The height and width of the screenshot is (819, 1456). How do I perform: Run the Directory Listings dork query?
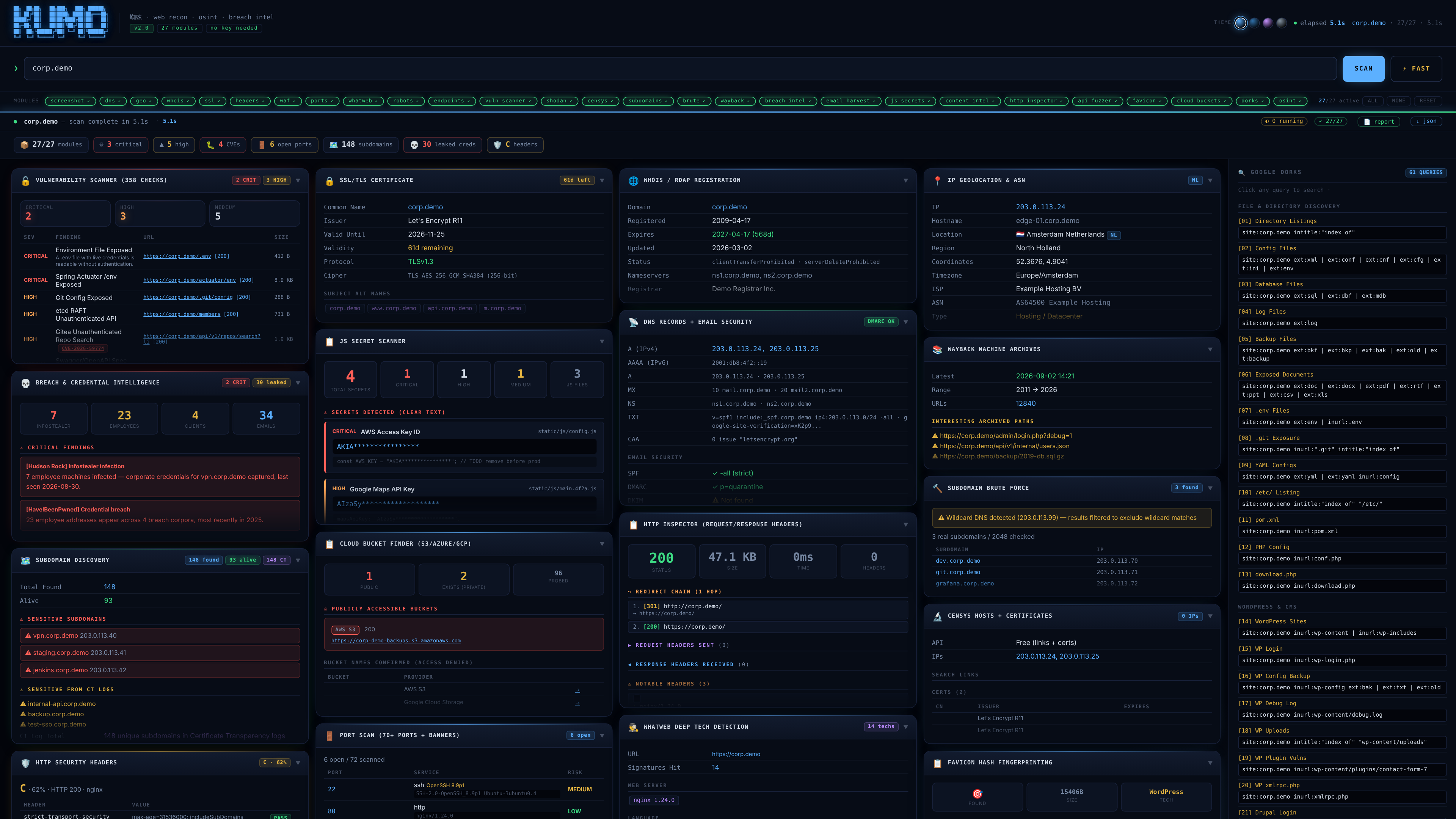click(1342, 233)
